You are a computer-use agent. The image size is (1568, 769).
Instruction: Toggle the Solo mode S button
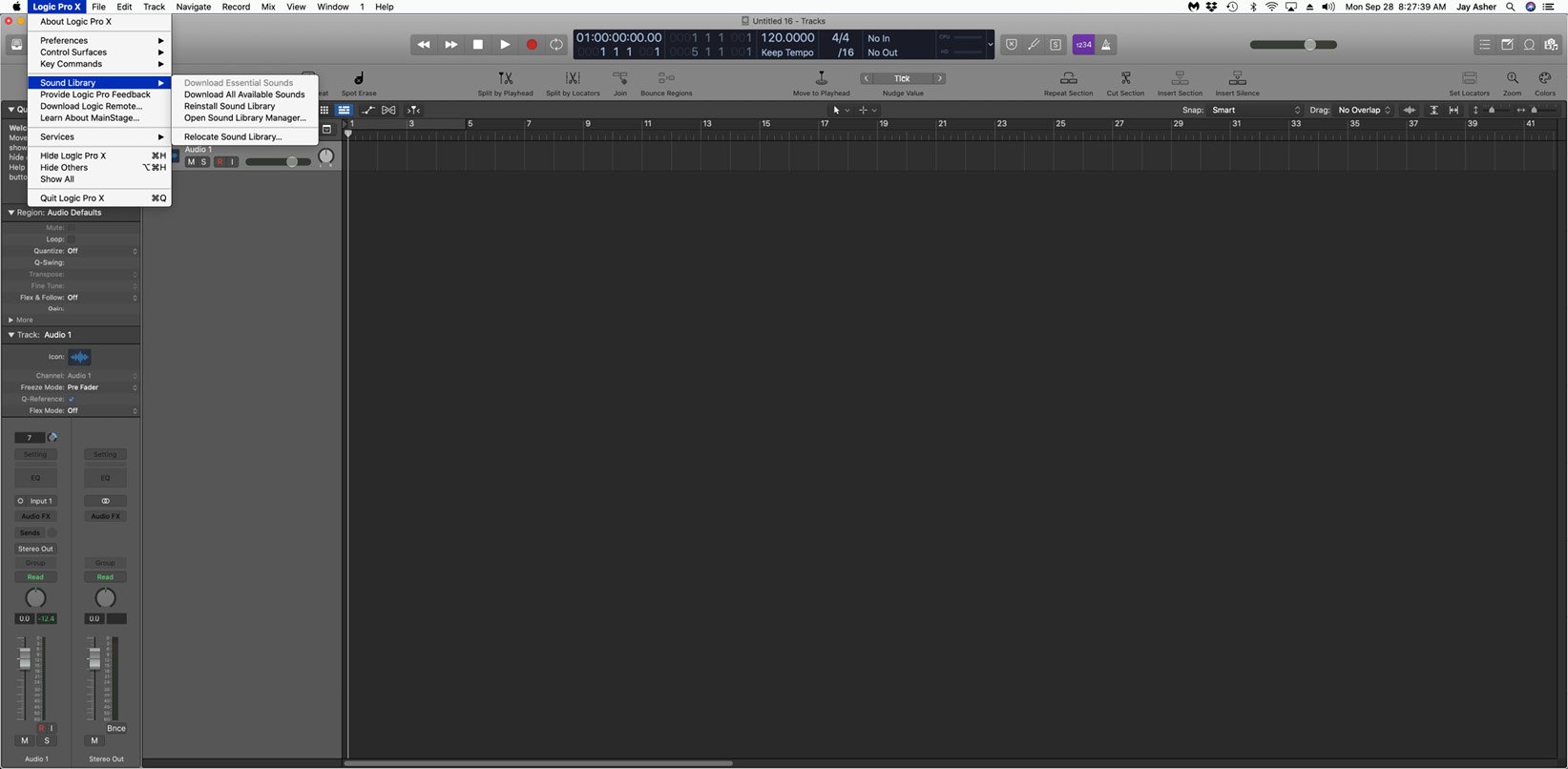tap(1056, 44)
